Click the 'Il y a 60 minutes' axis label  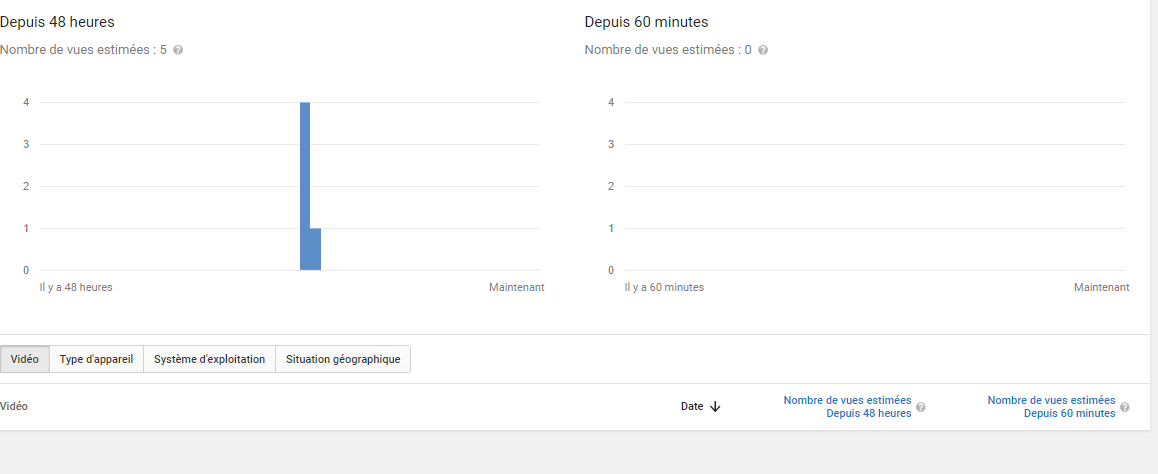pos(664,287)
